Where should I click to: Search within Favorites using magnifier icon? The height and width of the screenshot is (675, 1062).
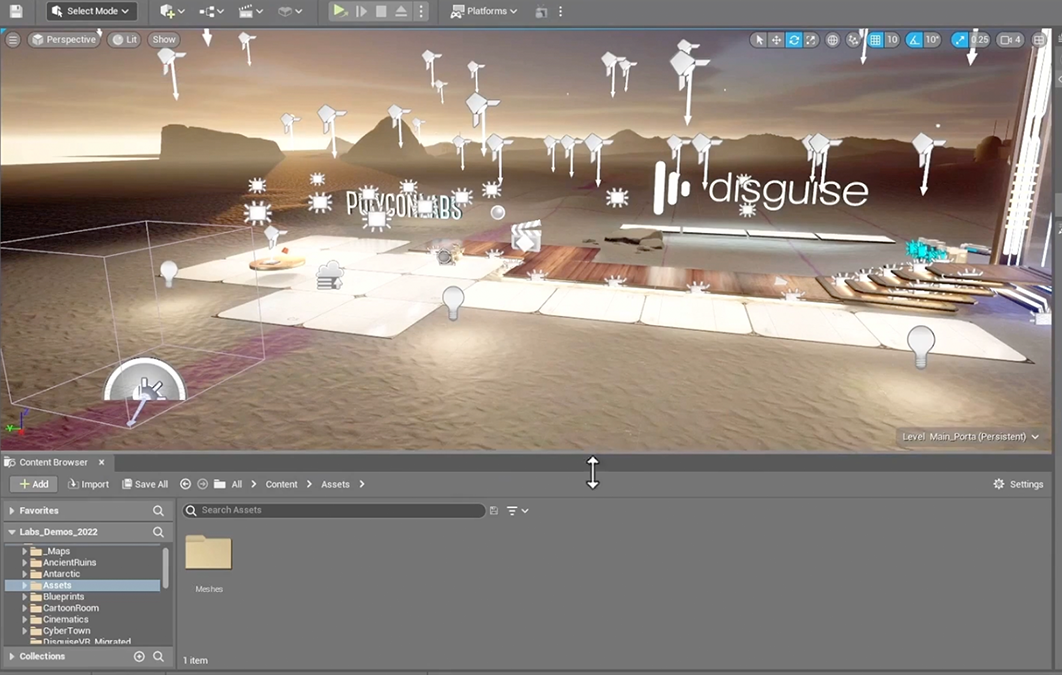[158, 510]
